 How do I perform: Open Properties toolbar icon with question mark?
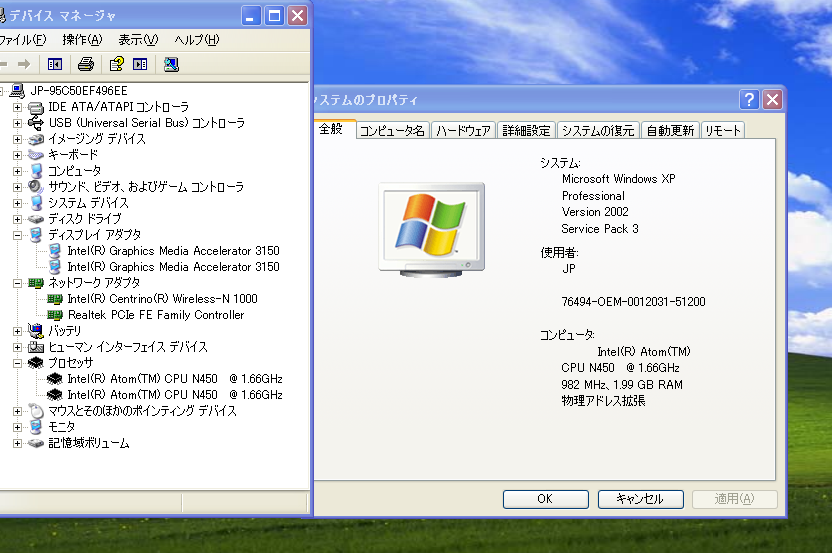tap(116, 64)
